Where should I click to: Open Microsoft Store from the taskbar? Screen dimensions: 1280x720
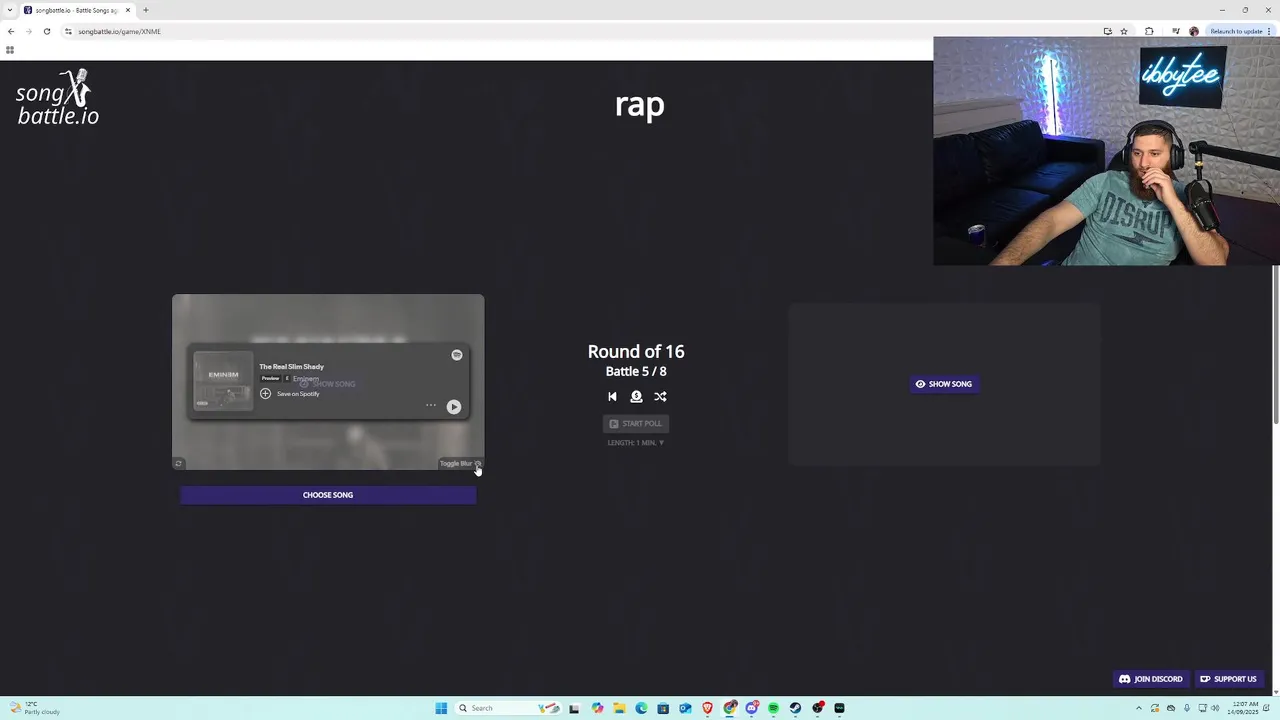663,708
